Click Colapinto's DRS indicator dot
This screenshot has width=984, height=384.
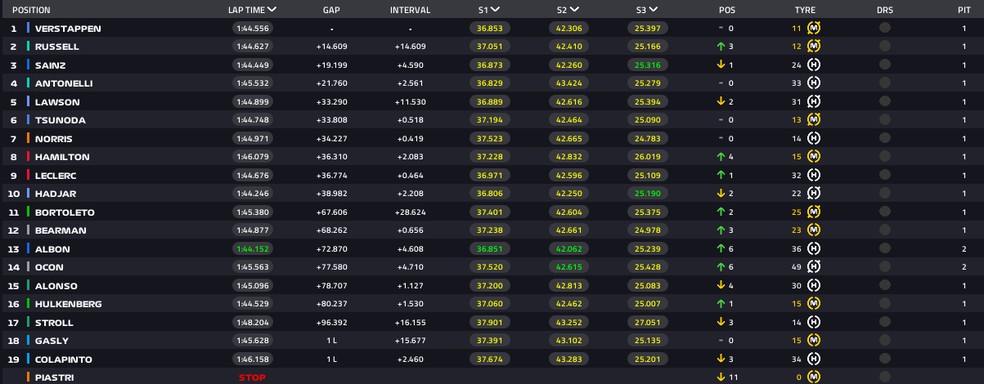885,358
